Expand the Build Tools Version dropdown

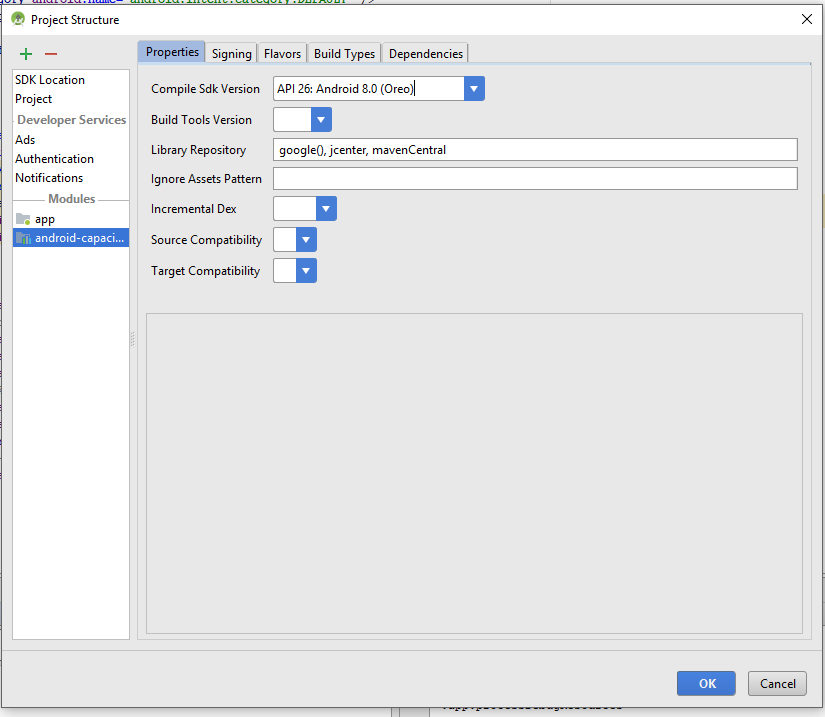320,119
